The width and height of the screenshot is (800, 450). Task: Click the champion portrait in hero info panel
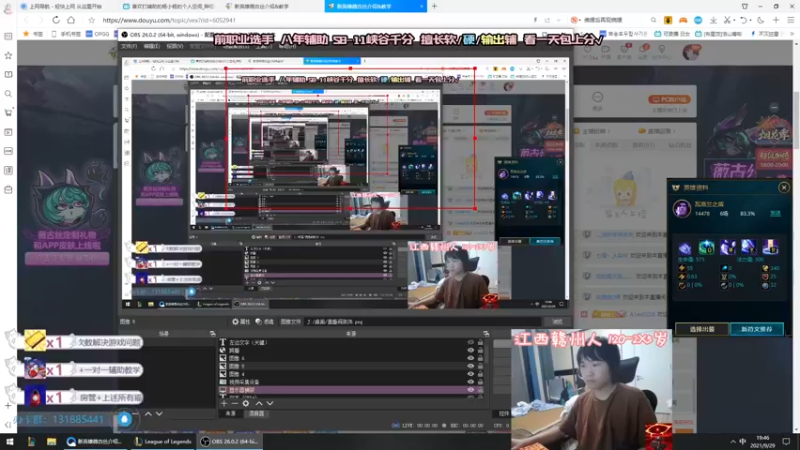(682, 208)
